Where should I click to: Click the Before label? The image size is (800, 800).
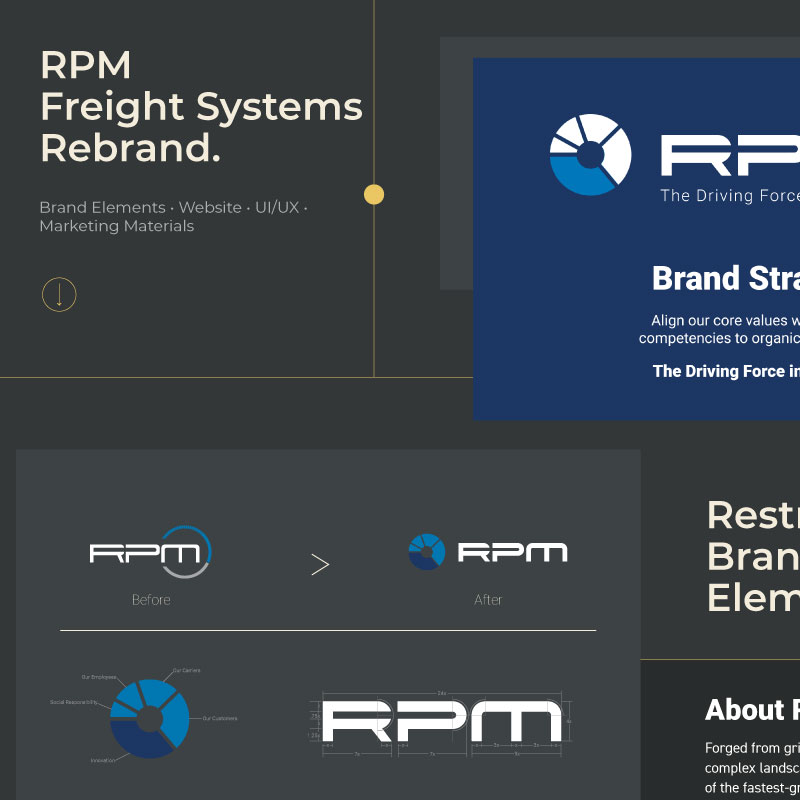[151, 600]
